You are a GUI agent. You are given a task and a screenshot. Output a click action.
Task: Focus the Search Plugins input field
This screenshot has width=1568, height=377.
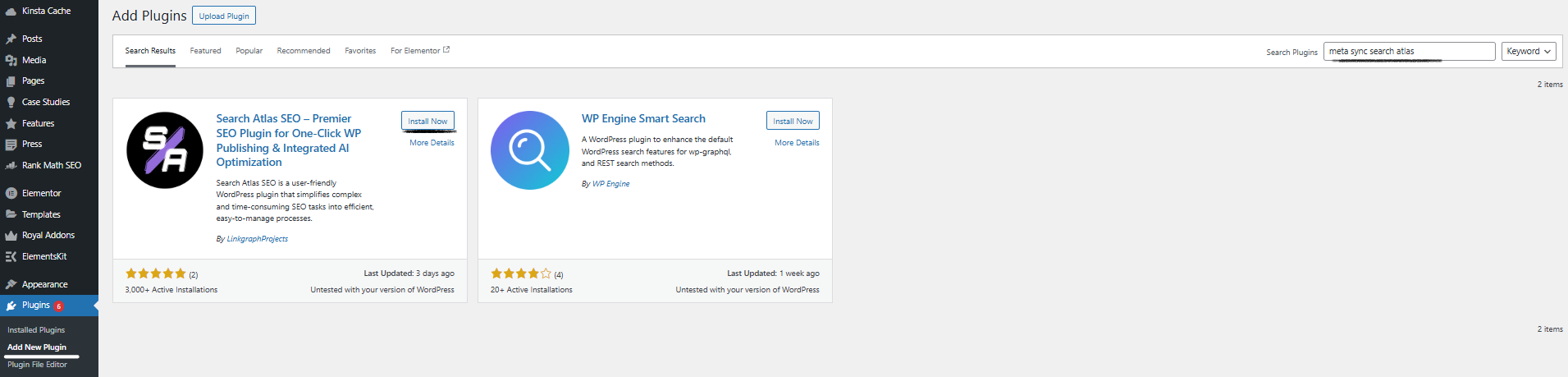click(x=1409, y=51)
